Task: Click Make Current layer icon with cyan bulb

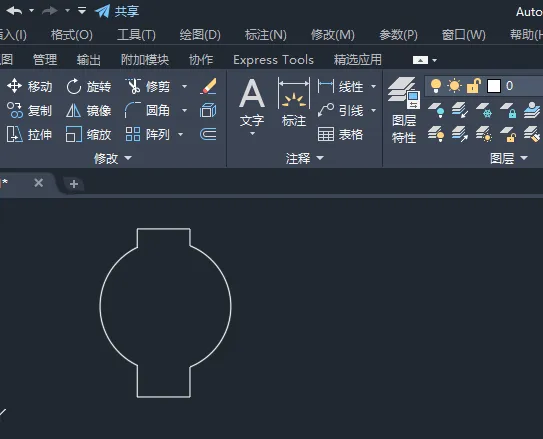Action: pyautogui.click(x=436, y=110)
